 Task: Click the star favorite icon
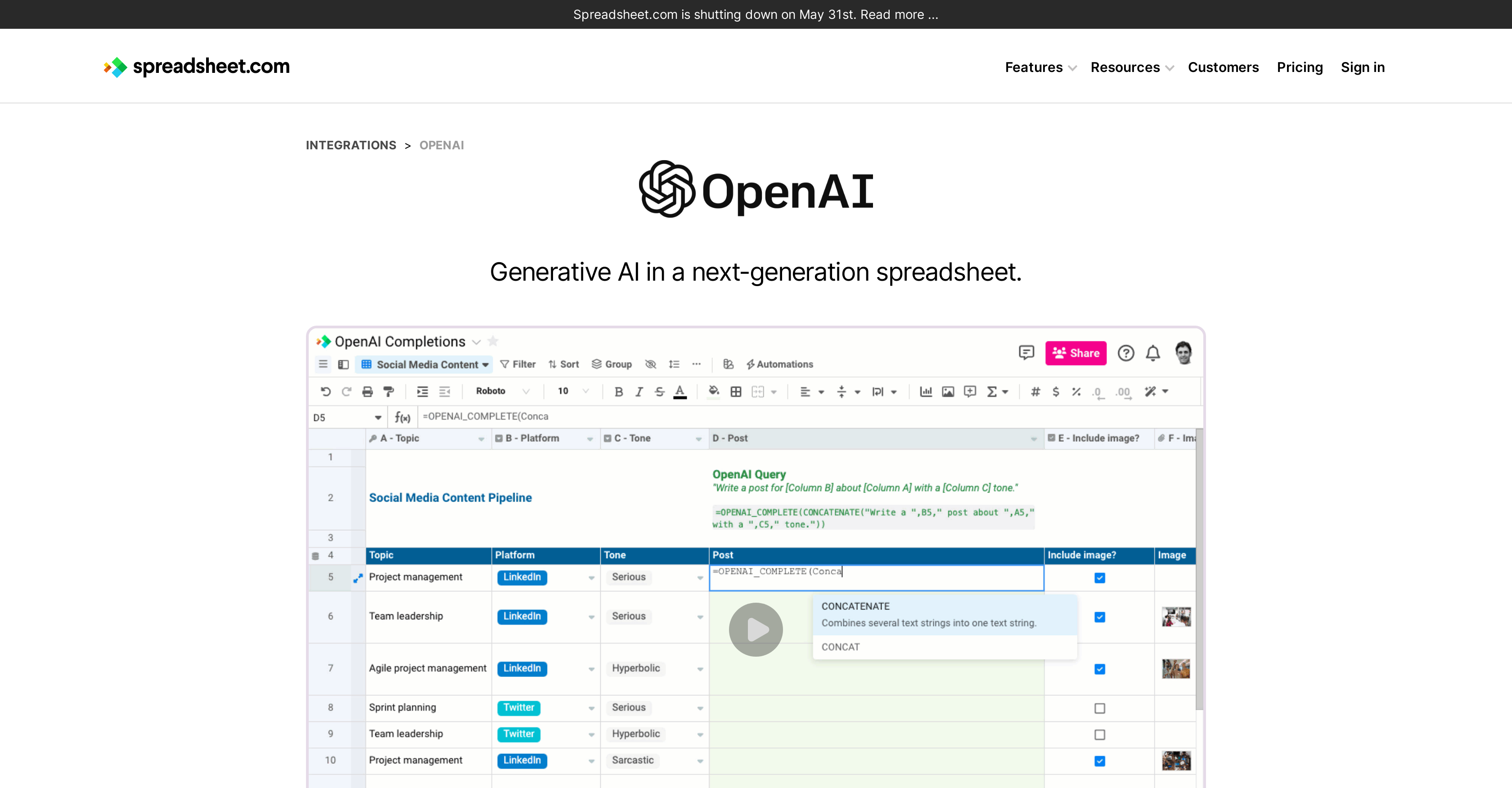(x=493, y=341)
